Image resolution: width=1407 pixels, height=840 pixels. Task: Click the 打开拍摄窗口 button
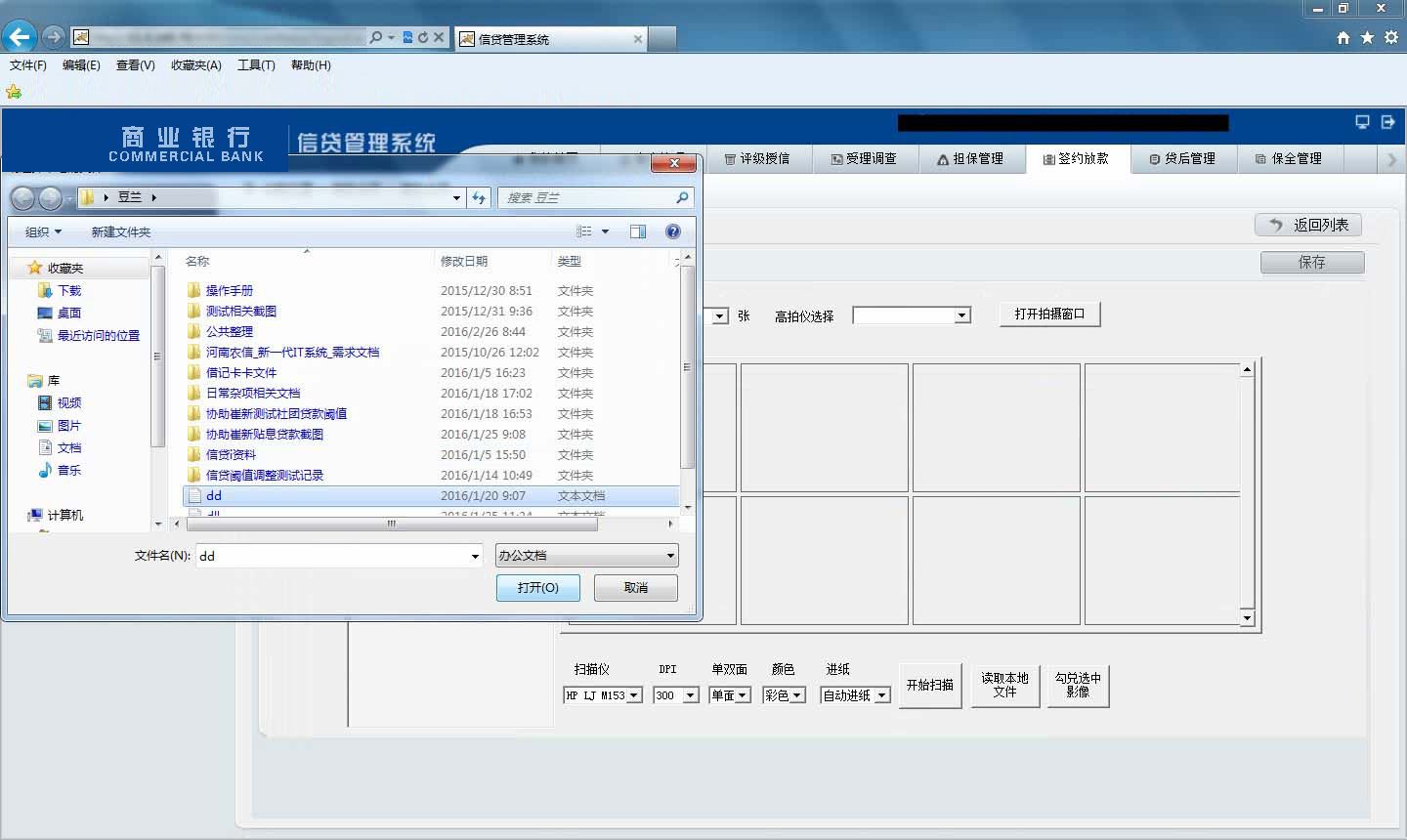tap(1050, 314)
